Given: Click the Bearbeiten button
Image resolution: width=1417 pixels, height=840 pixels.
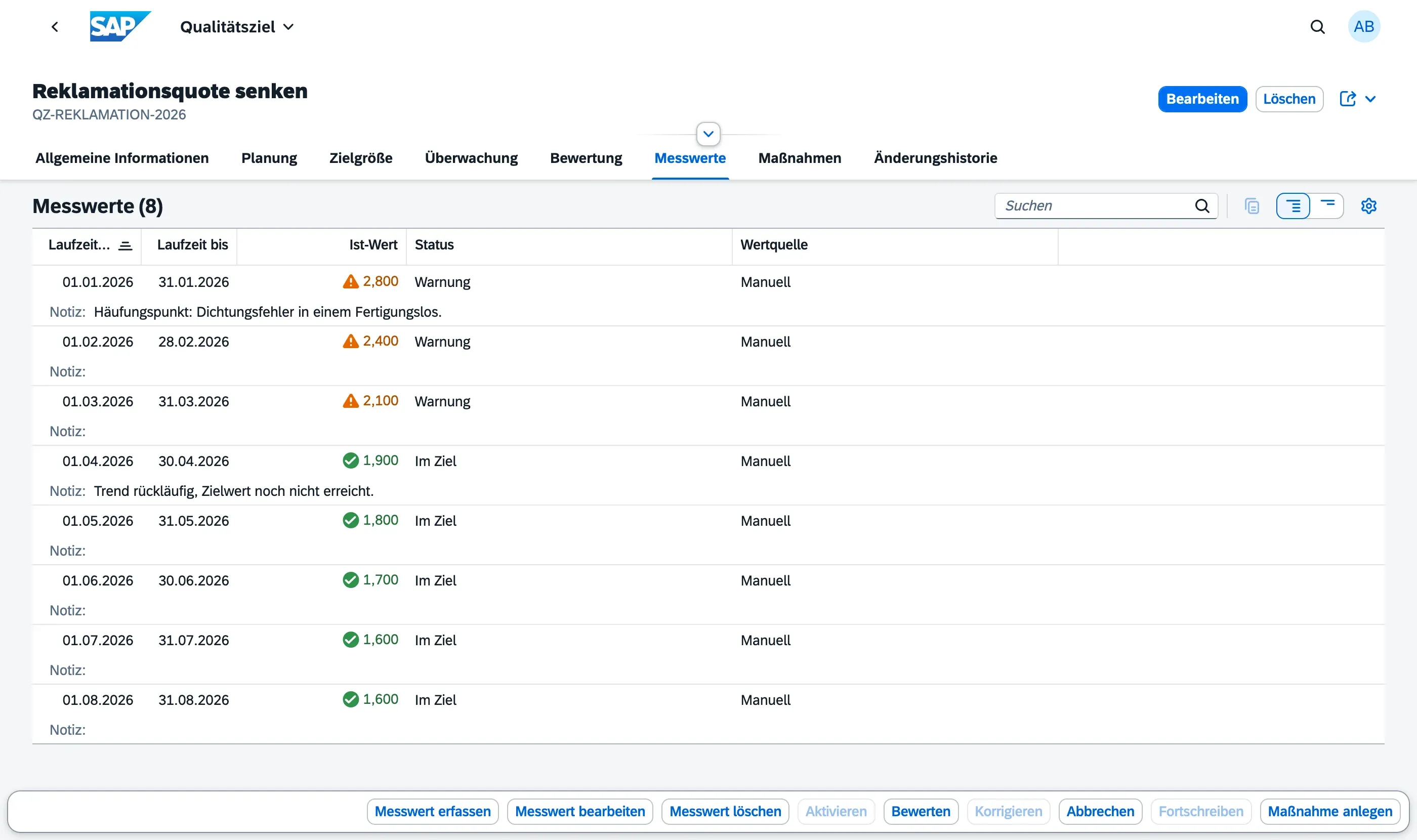Looking at the screenshot, I should [1202, 99].
